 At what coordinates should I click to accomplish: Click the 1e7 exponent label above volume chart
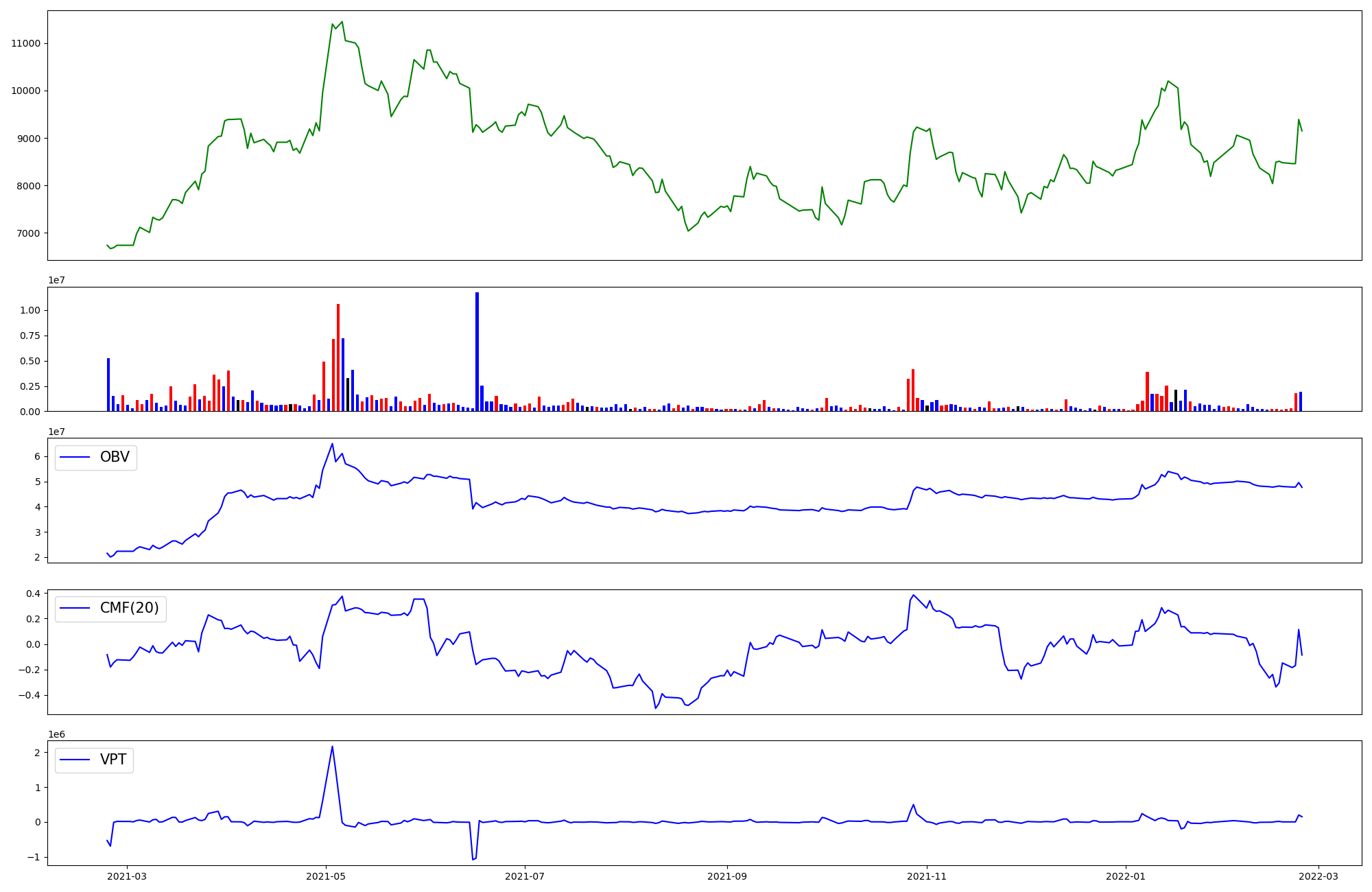pyautogui.click(x=56, y=280)
